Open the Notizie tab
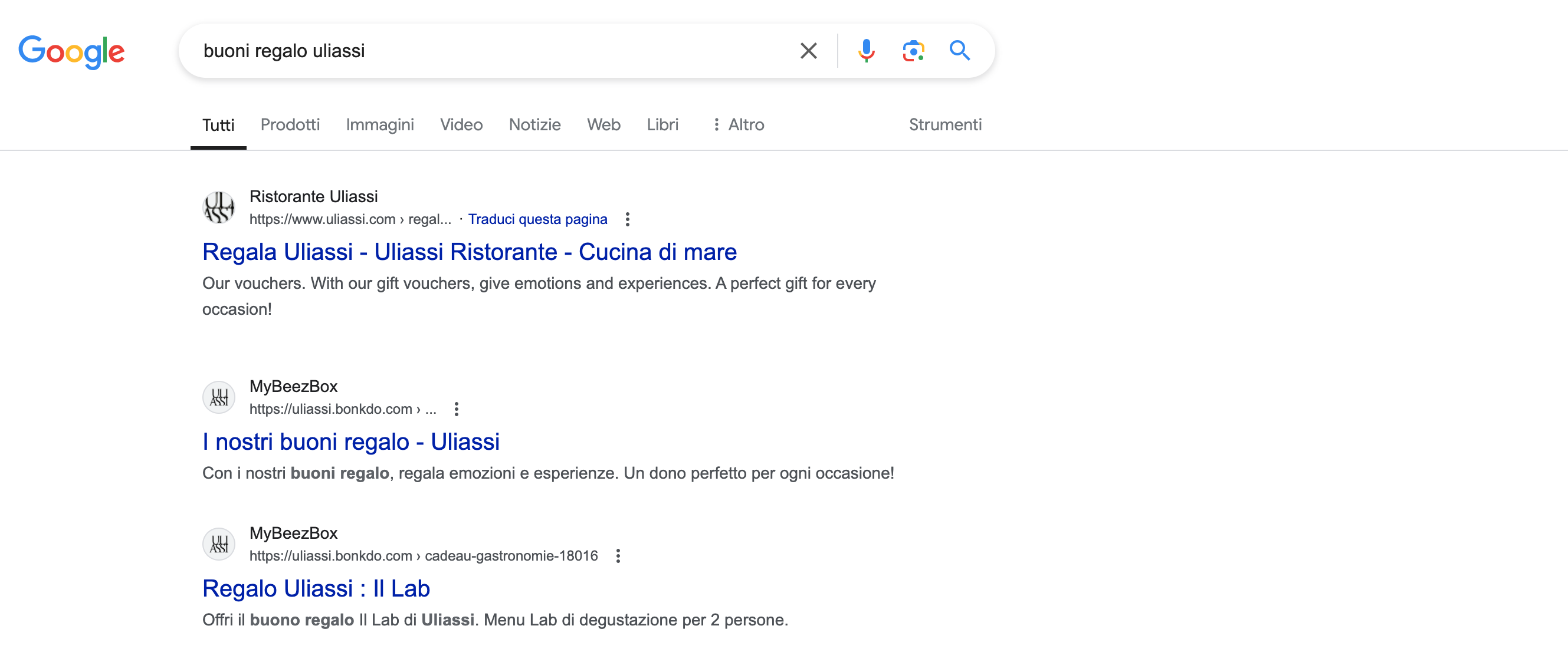The image size is (1568, 662). (534, 125)
